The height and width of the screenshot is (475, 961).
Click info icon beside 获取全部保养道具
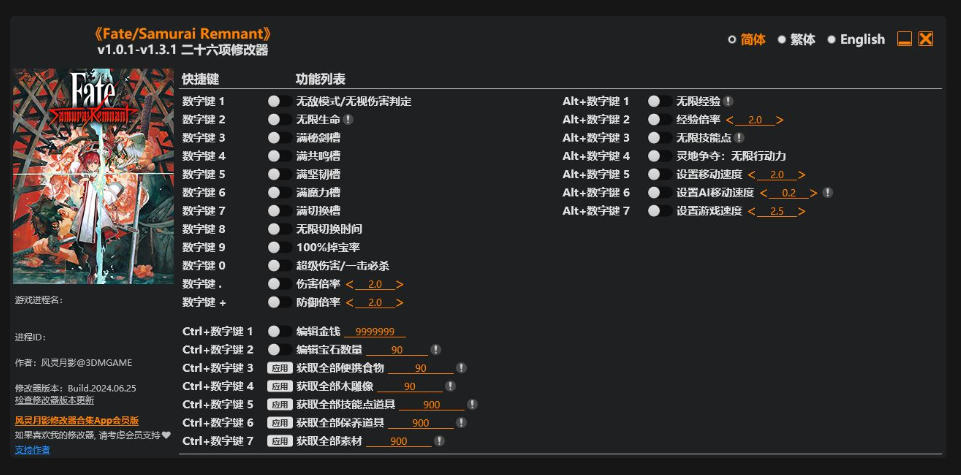[461, 422]
